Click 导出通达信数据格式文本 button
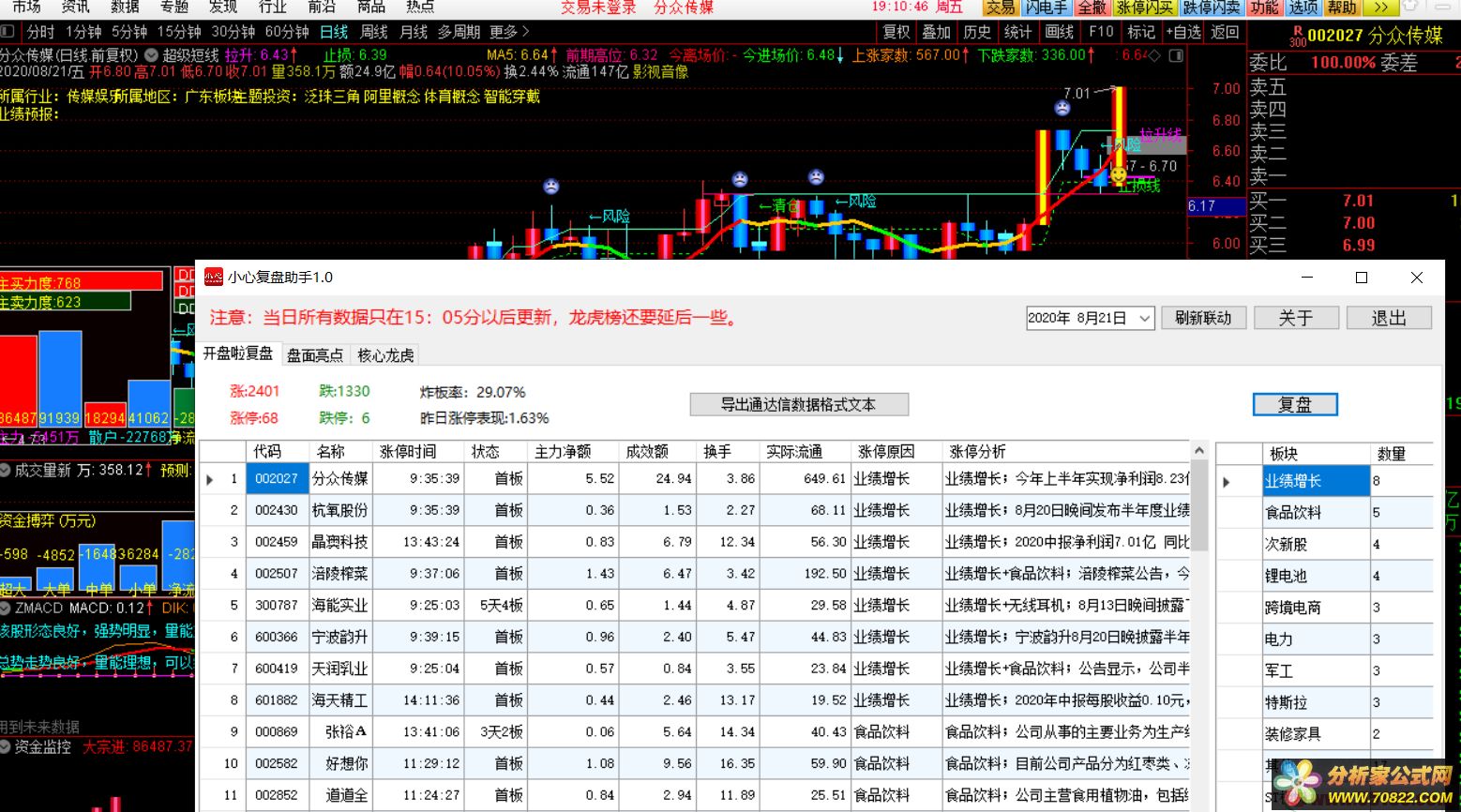 coord(799,405)
